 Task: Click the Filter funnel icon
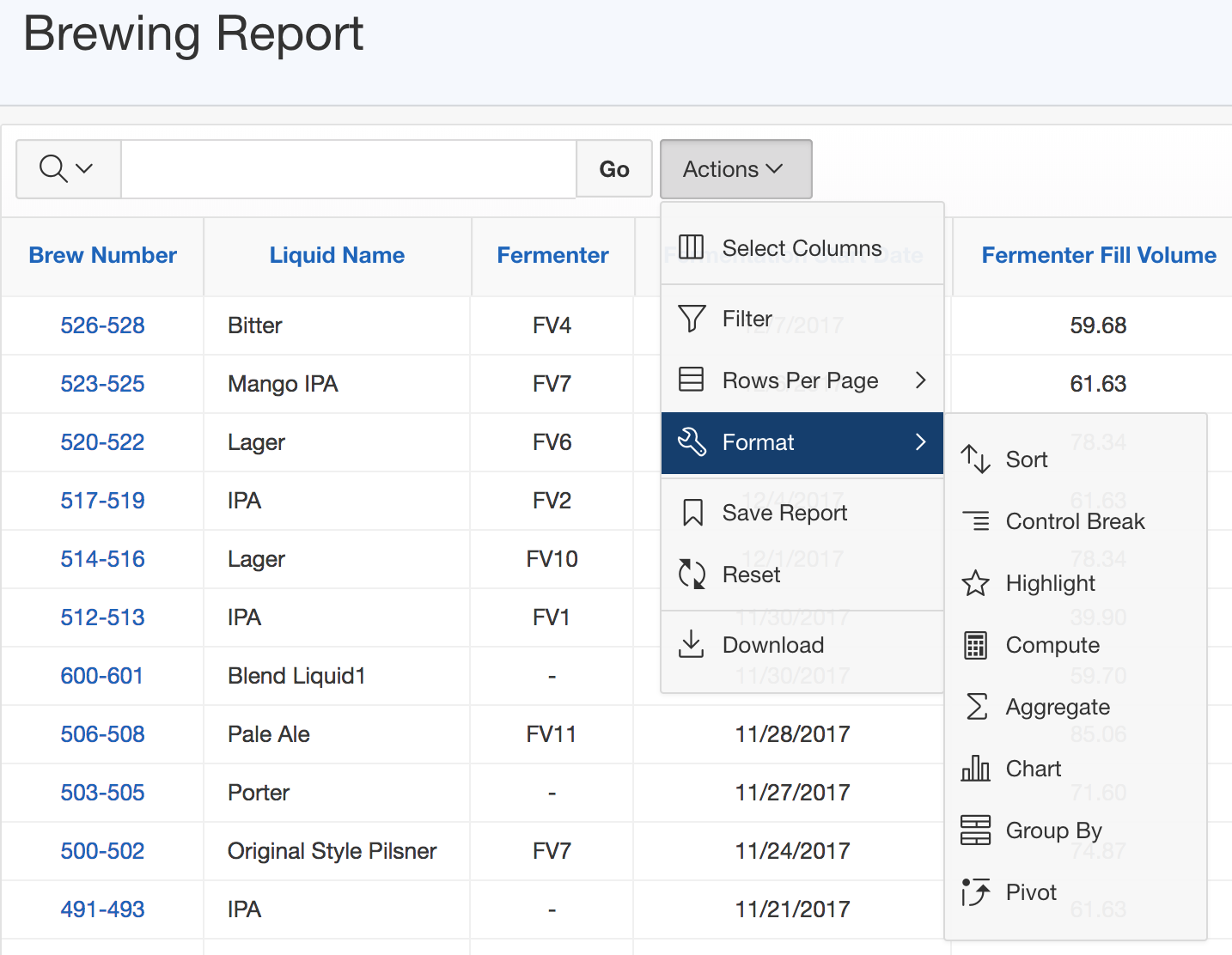point(691,319)
